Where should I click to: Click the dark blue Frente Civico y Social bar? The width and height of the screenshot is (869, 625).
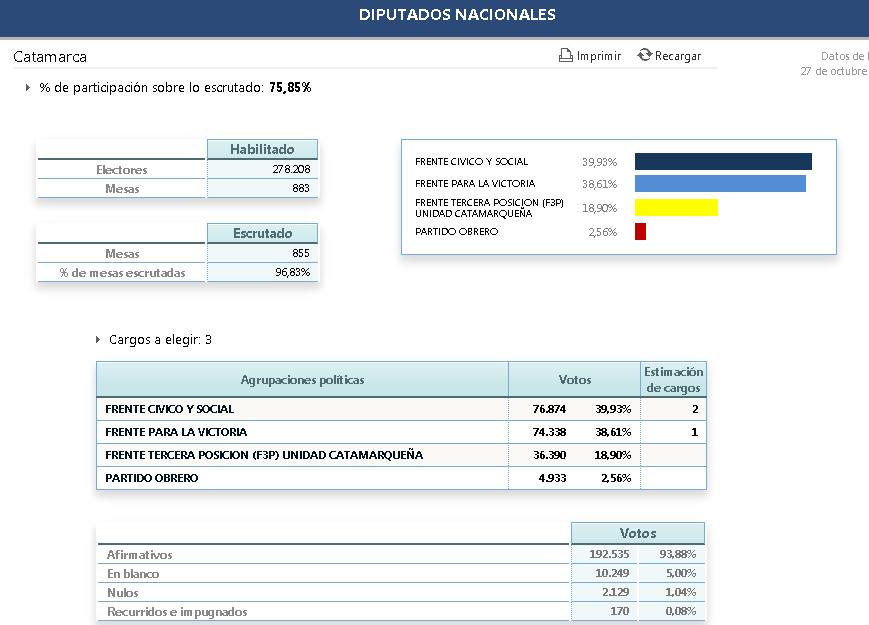coord(723,162)
